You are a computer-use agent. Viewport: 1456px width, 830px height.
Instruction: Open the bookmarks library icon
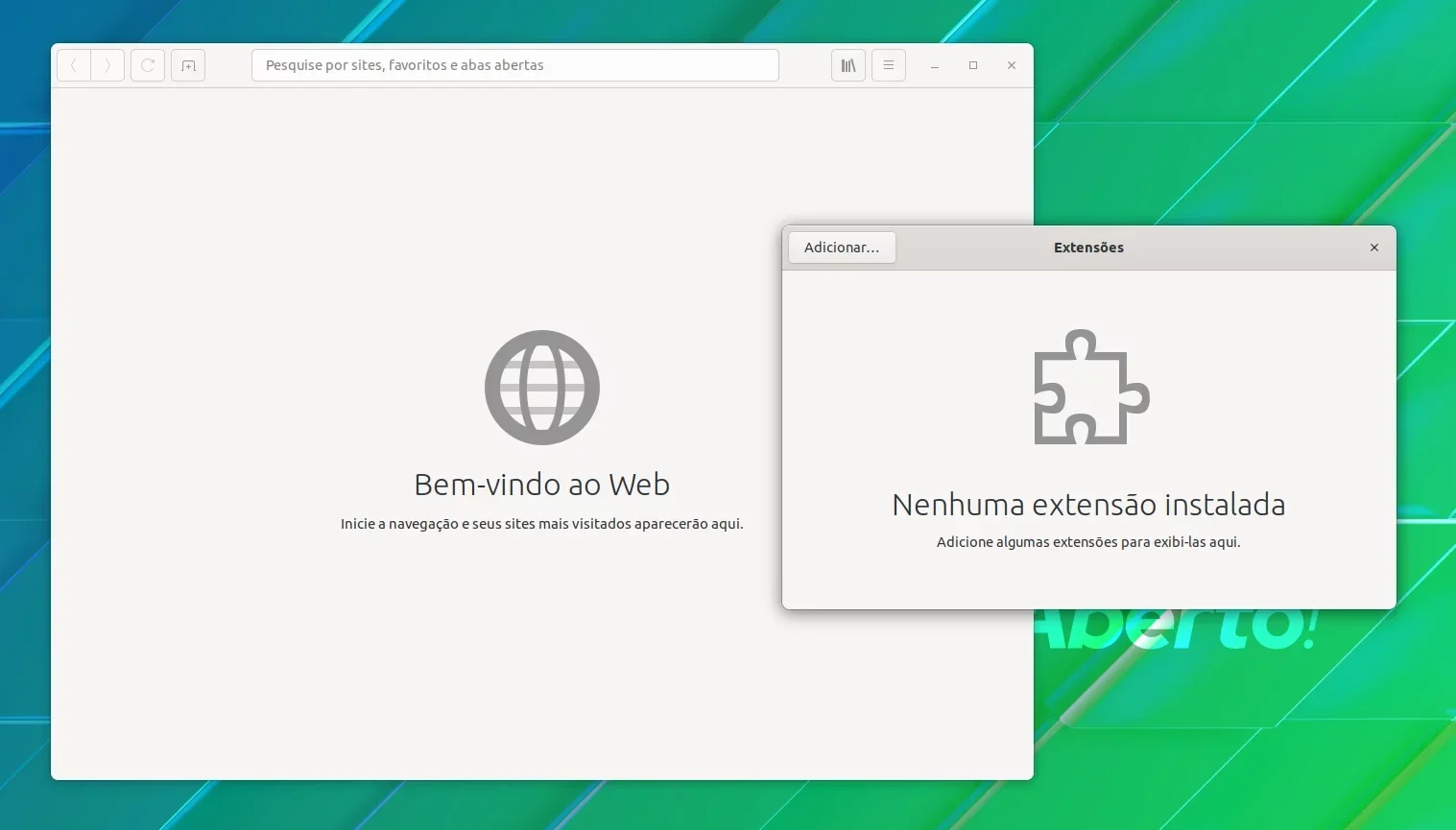tap(848, 65)
